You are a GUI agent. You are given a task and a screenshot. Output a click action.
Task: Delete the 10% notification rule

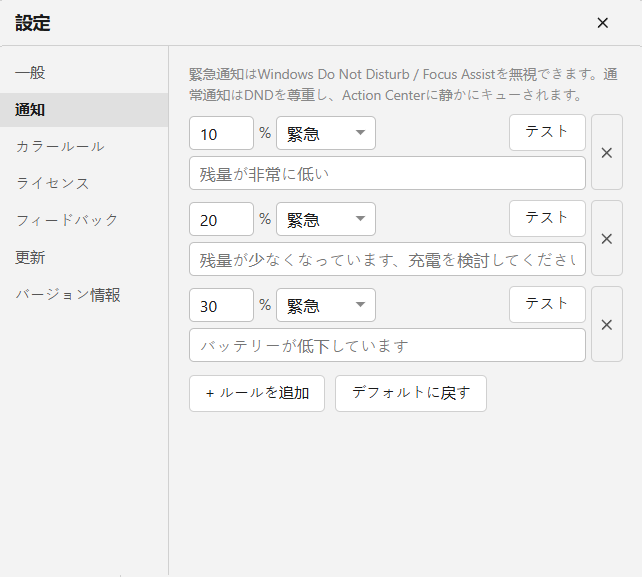[607, 152]
